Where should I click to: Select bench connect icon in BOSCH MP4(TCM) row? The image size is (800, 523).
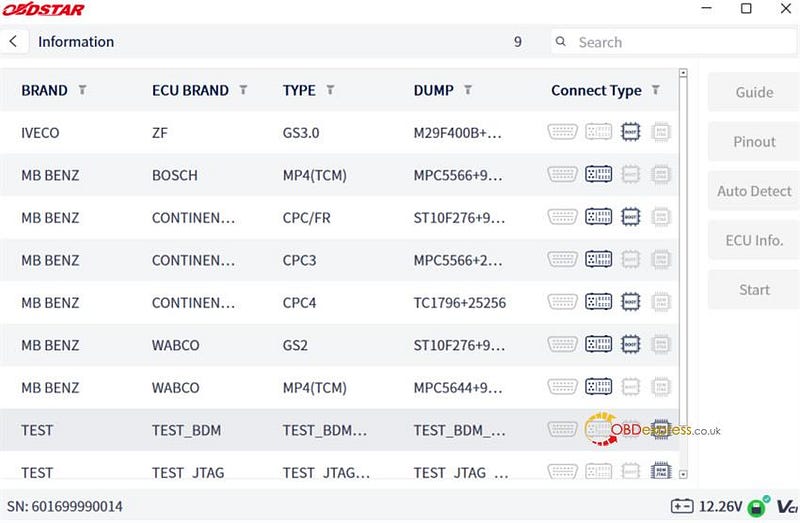click(598, 175)
